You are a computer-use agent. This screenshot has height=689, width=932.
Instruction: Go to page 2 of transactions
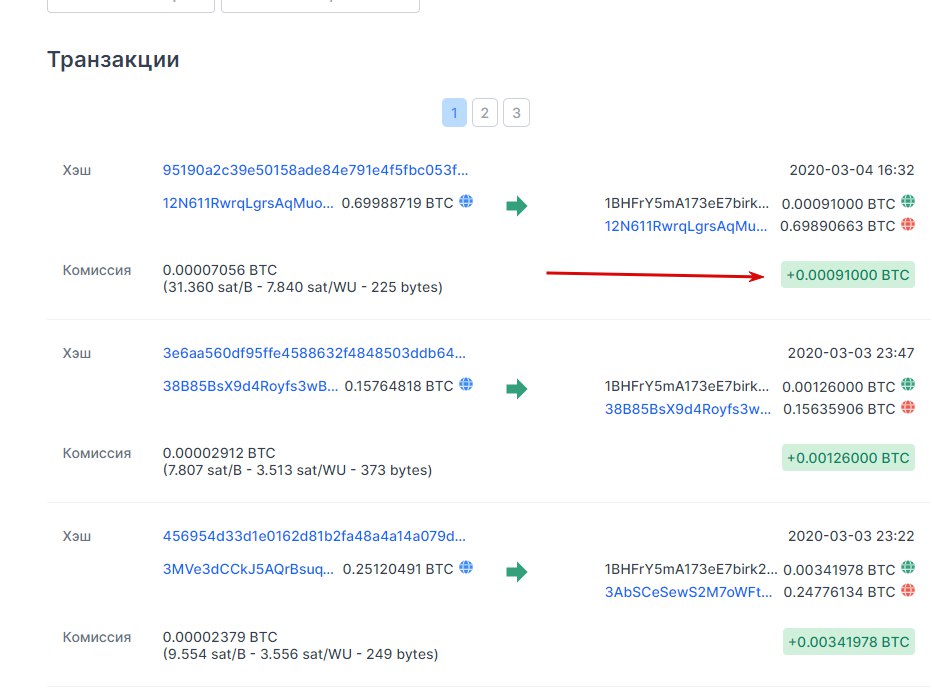[485, 113]
